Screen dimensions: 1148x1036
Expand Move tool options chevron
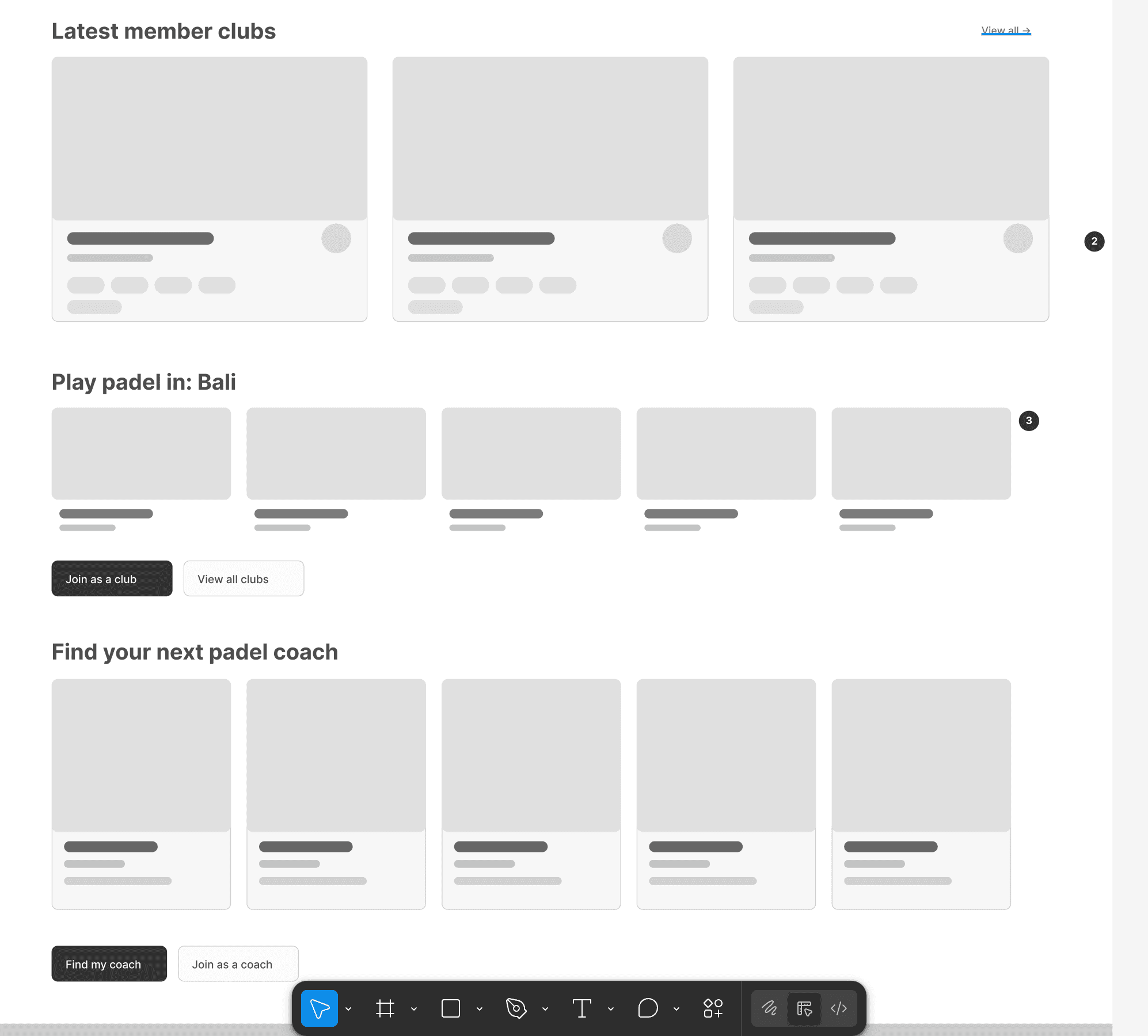click(x=348, y=1009)
